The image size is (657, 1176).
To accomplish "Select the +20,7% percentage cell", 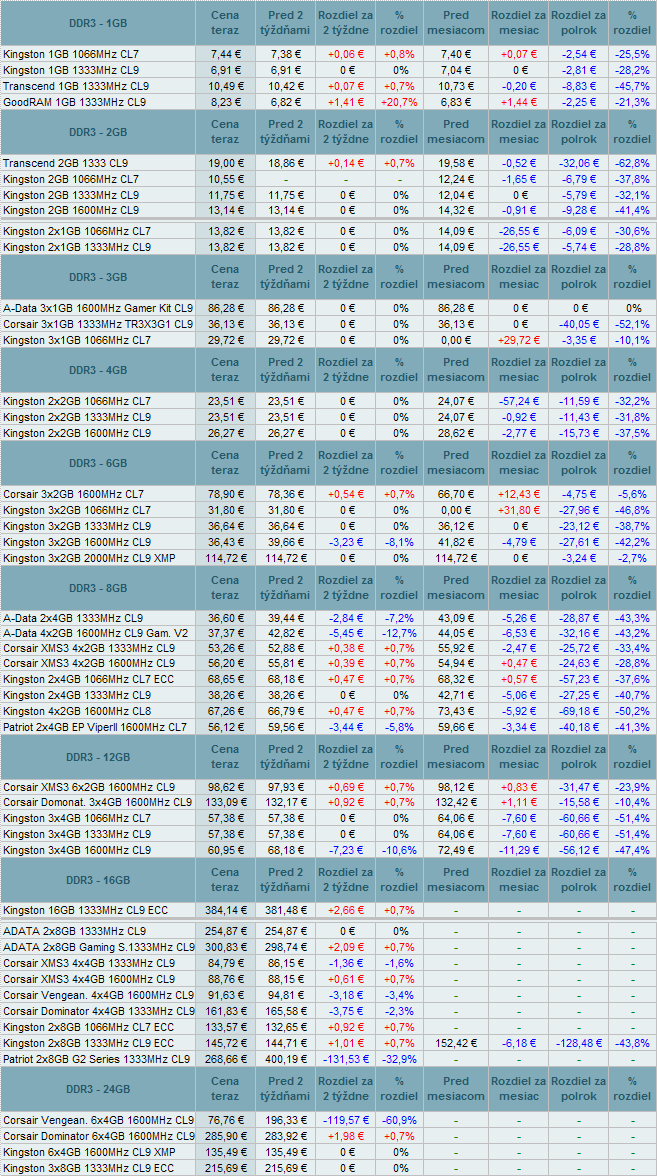I will pos(399,102).
